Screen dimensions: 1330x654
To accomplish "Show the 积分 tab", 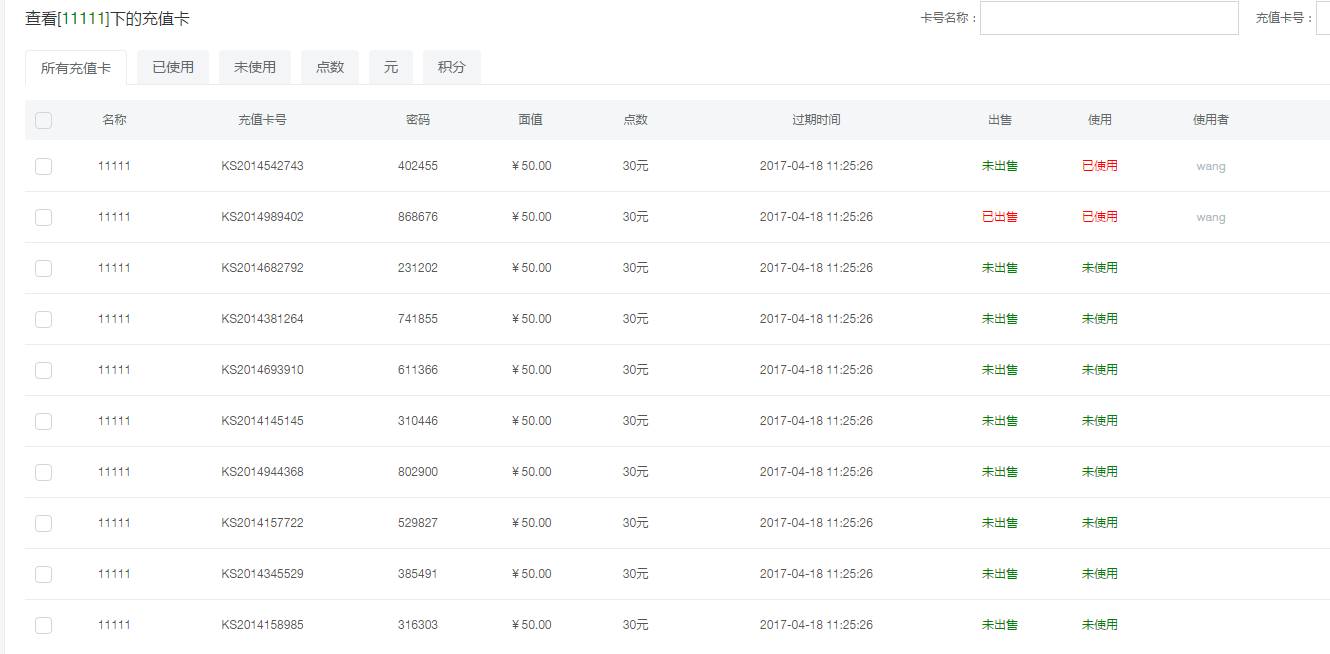I will click(452, 67).
